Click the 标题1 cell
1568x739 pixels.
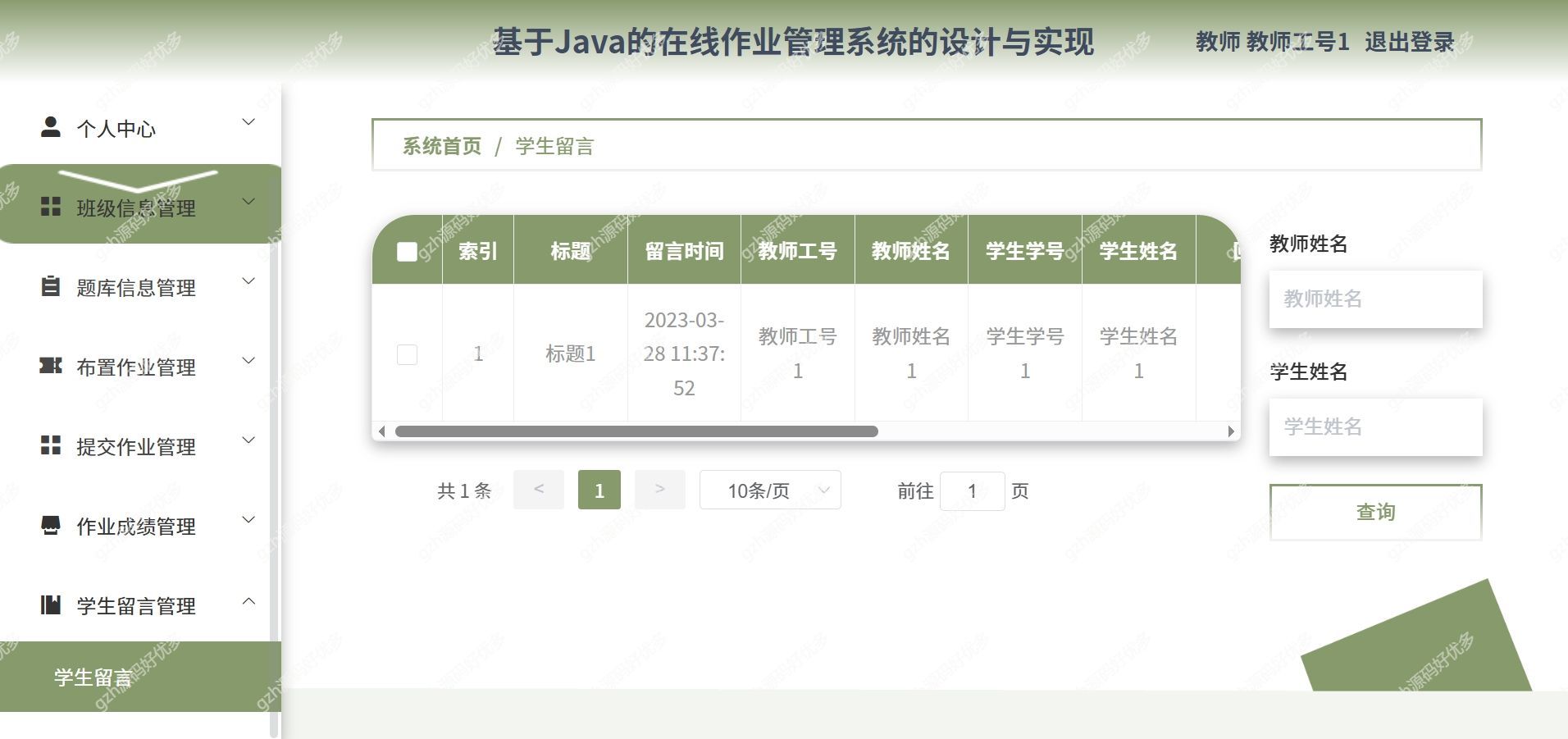point(571,354)
